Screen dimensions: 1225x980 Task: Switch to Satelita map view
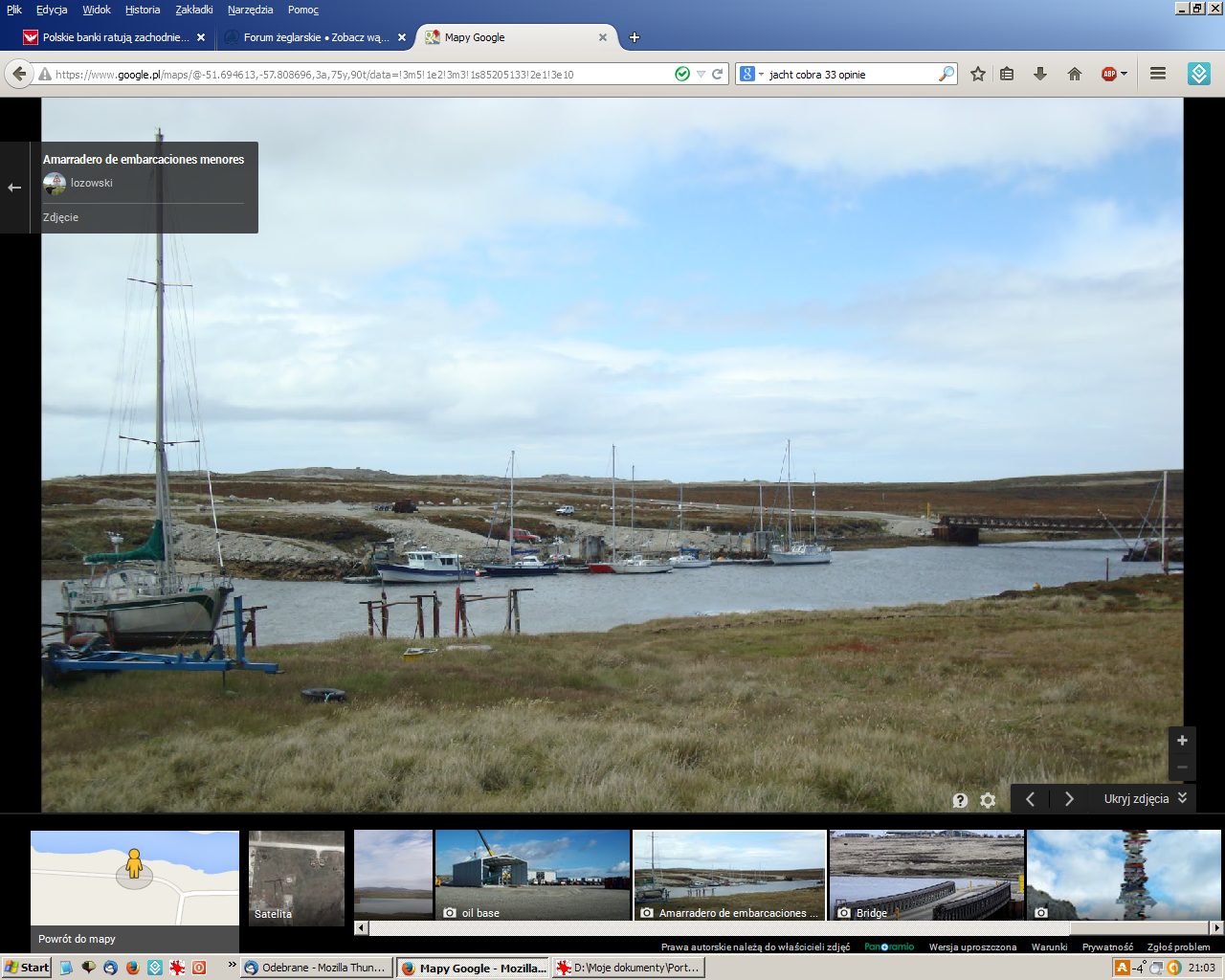click(x=297, y=878)
